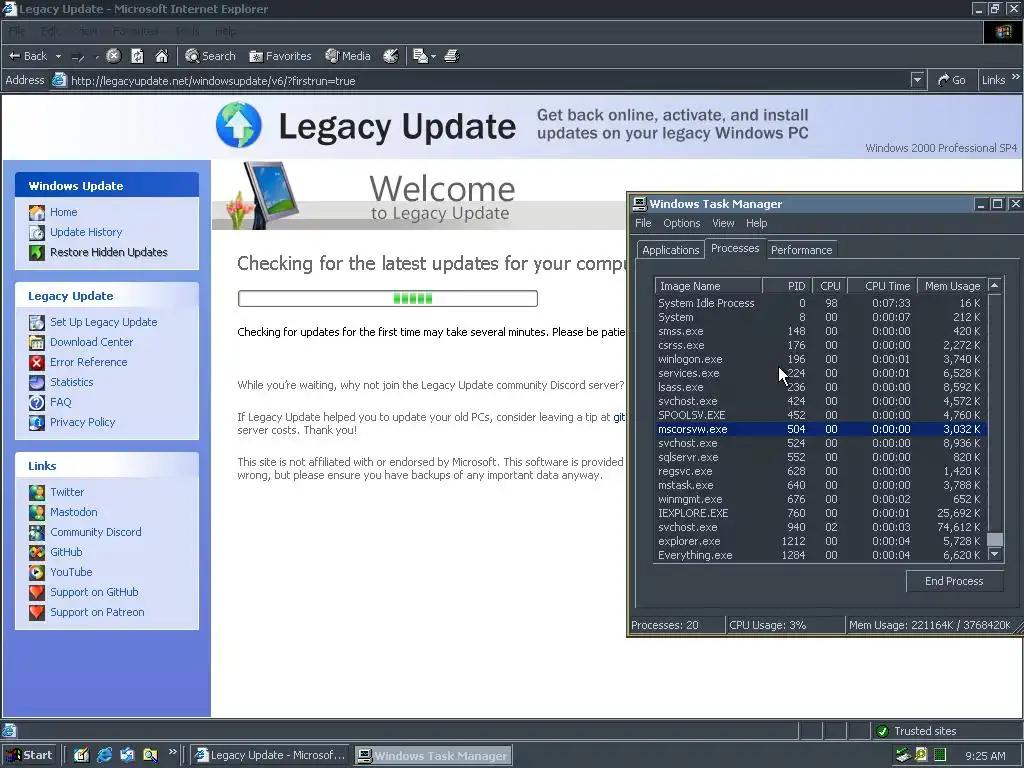Open the Support on Patreon link

click(97, 613)
